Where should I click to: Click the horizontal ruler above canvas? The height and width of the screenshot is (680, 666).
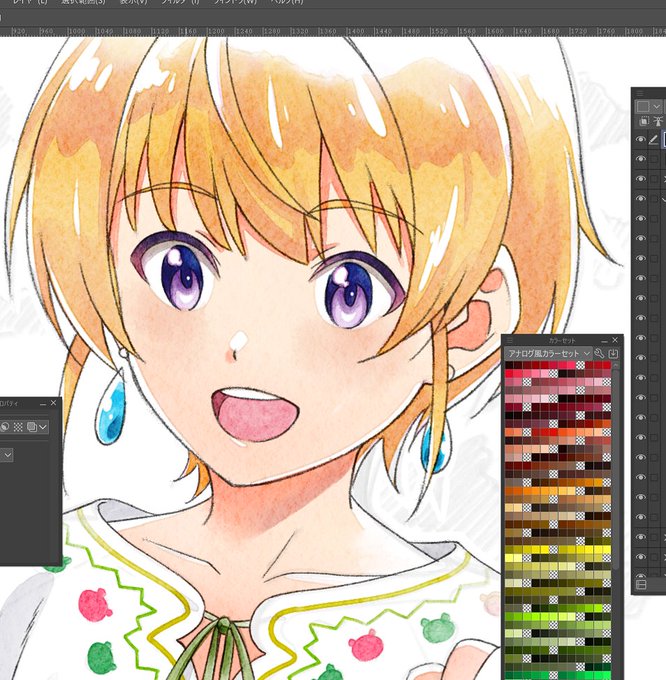pos(333,31)
